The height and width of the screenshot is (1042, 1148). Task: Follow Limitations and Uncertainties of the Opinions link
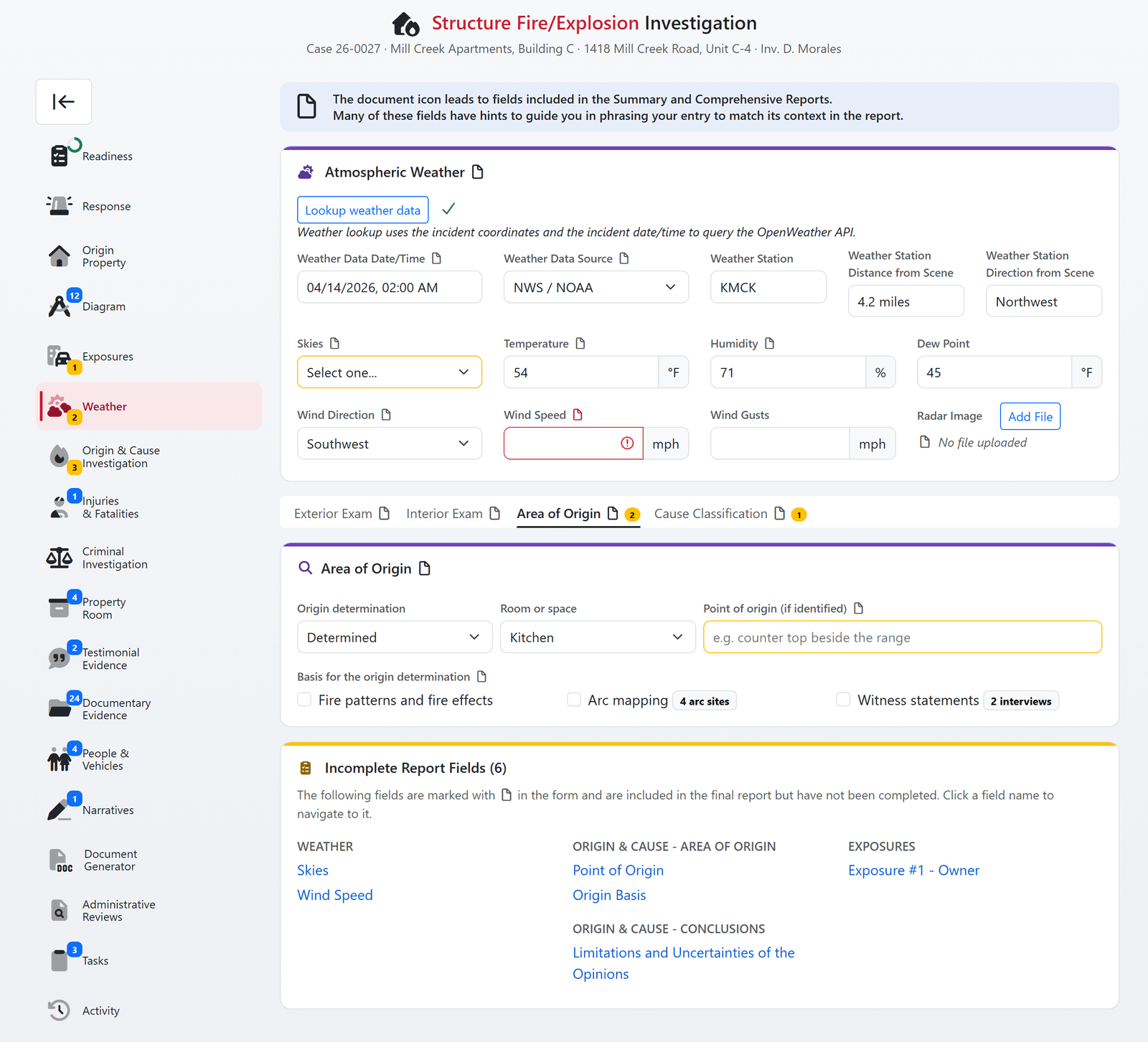[684, 963]
